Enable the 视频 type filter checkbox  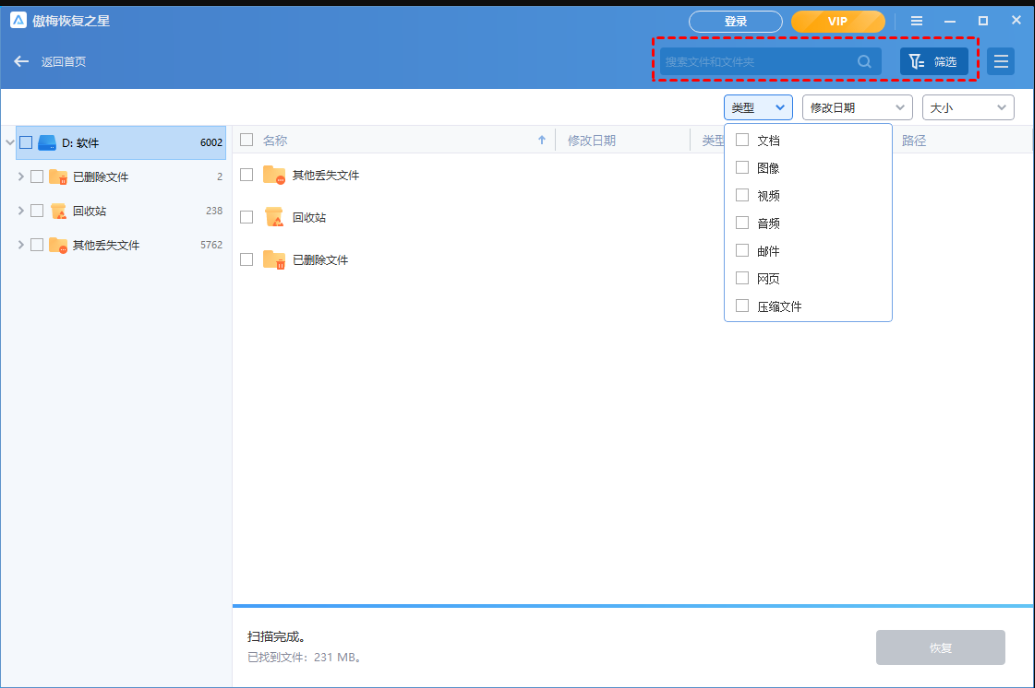743,195
